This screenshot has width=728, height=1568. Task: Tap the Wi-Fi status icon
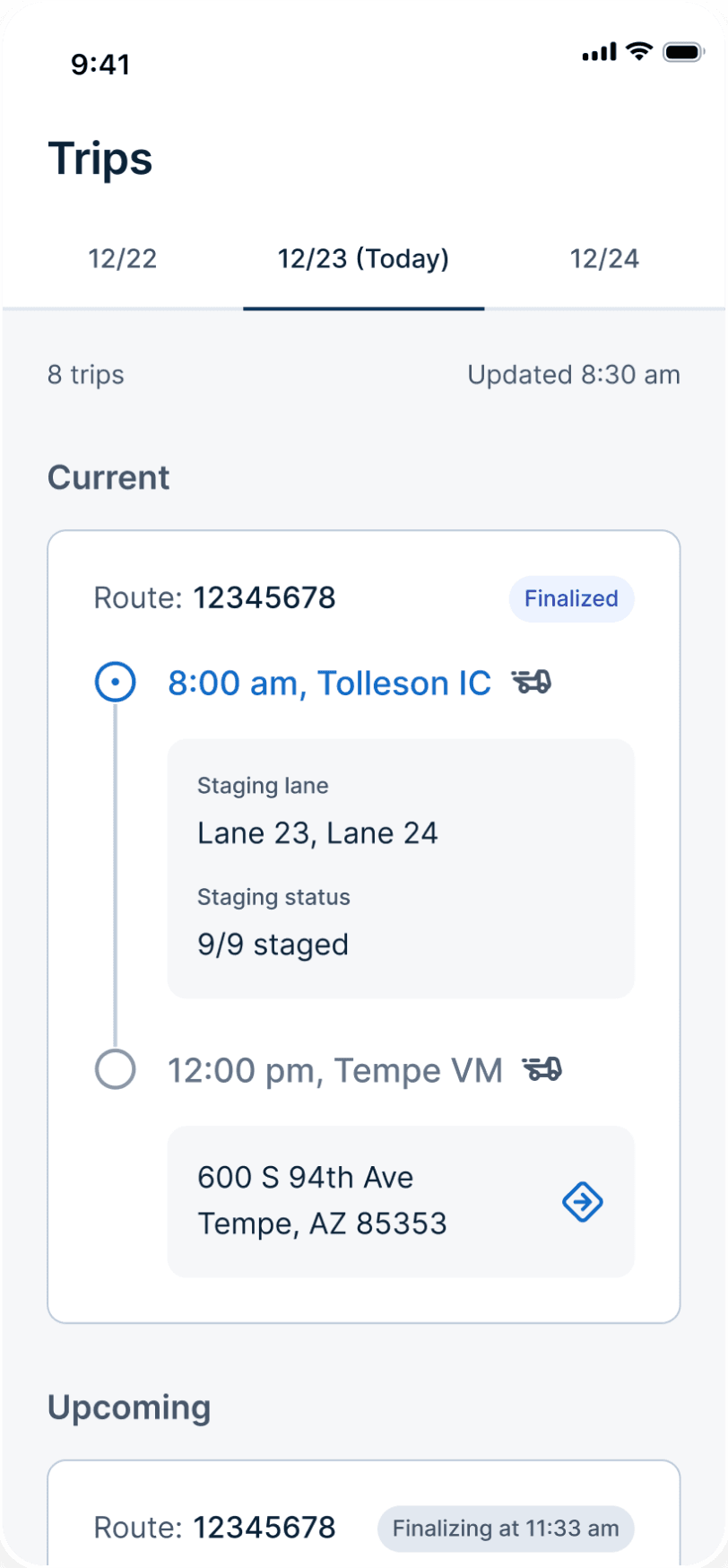click(639, 52)
